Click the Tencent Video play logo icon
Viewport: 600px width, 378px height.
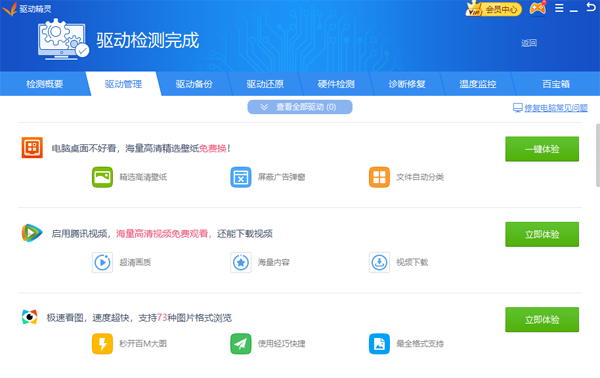click(x=32, y=233)
